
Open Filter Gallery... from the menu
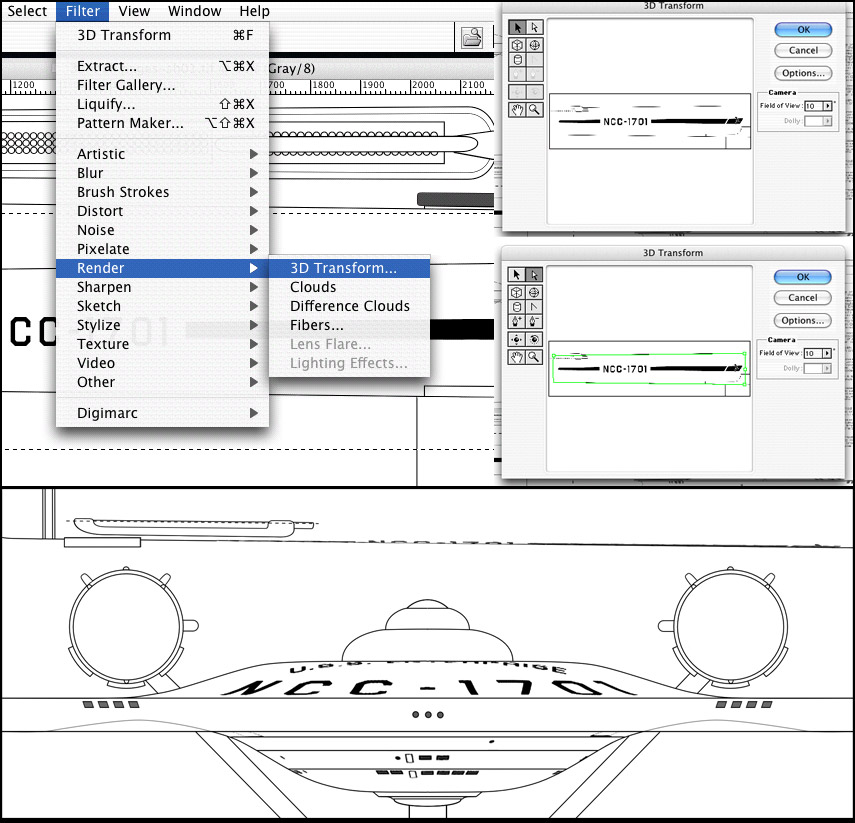coord(162,86)
